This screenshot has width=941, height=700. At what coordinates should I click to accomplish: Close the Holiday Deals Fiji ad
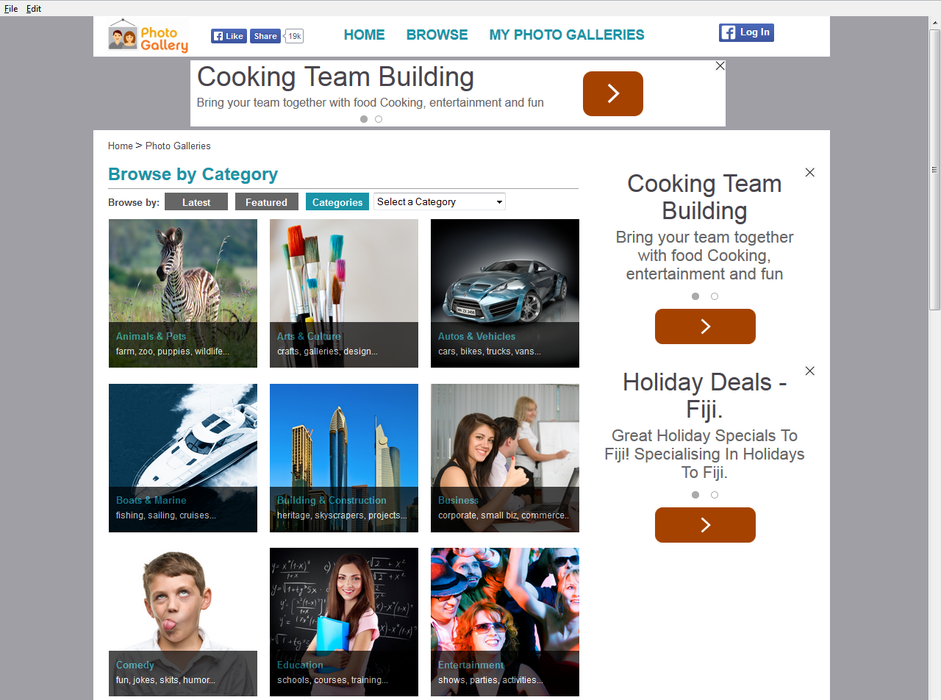coord(810,371)
